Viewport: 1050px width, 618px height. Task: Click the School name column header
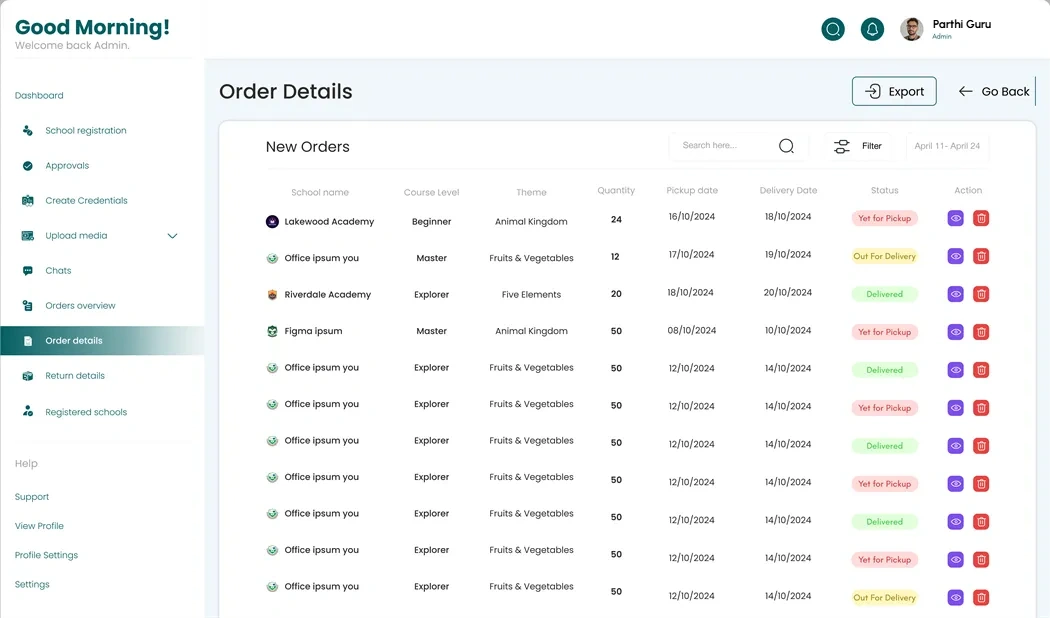coord(320,192)
